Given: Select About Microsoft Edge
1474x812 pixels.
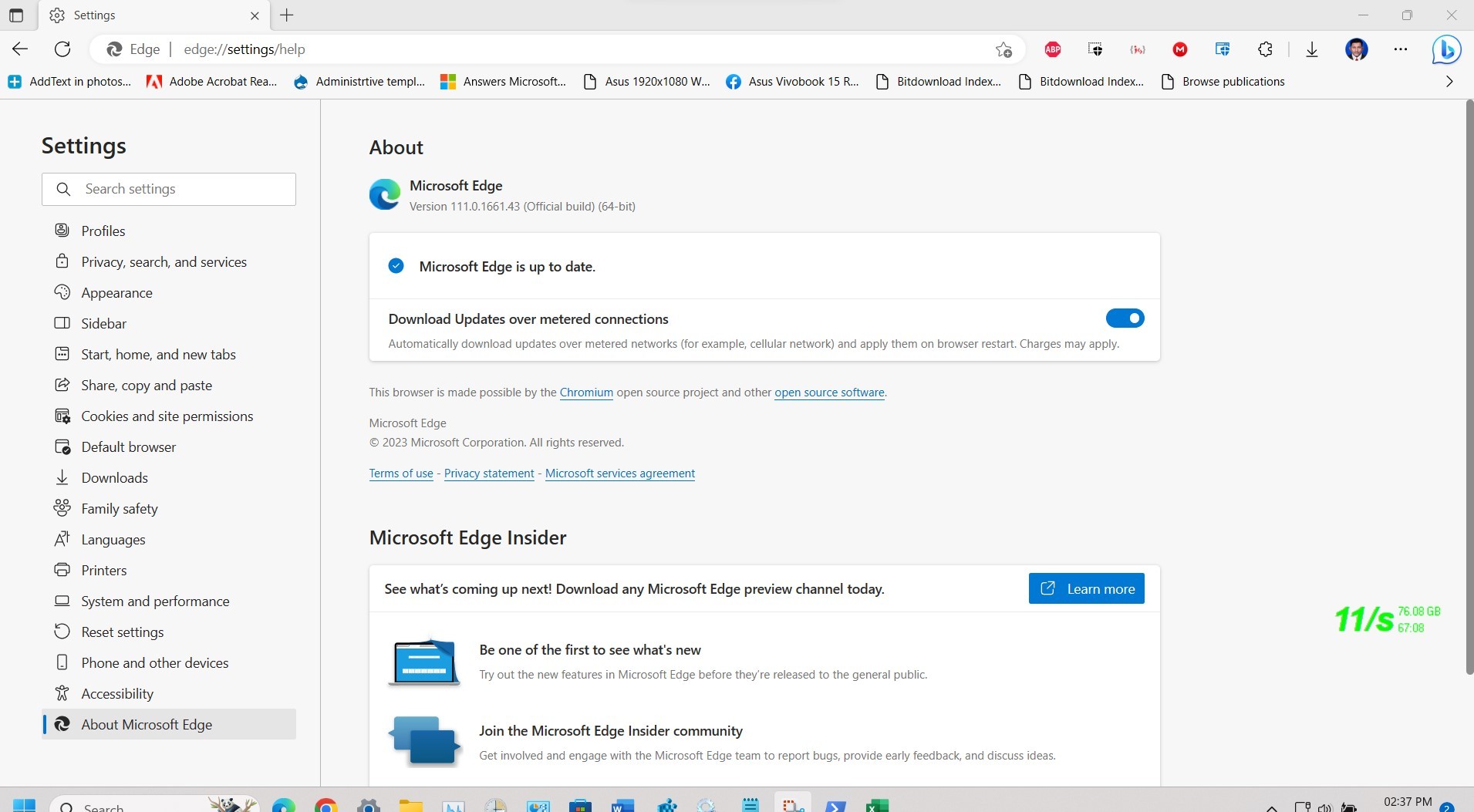Looking at the screenshot, I should click(169, 724).
